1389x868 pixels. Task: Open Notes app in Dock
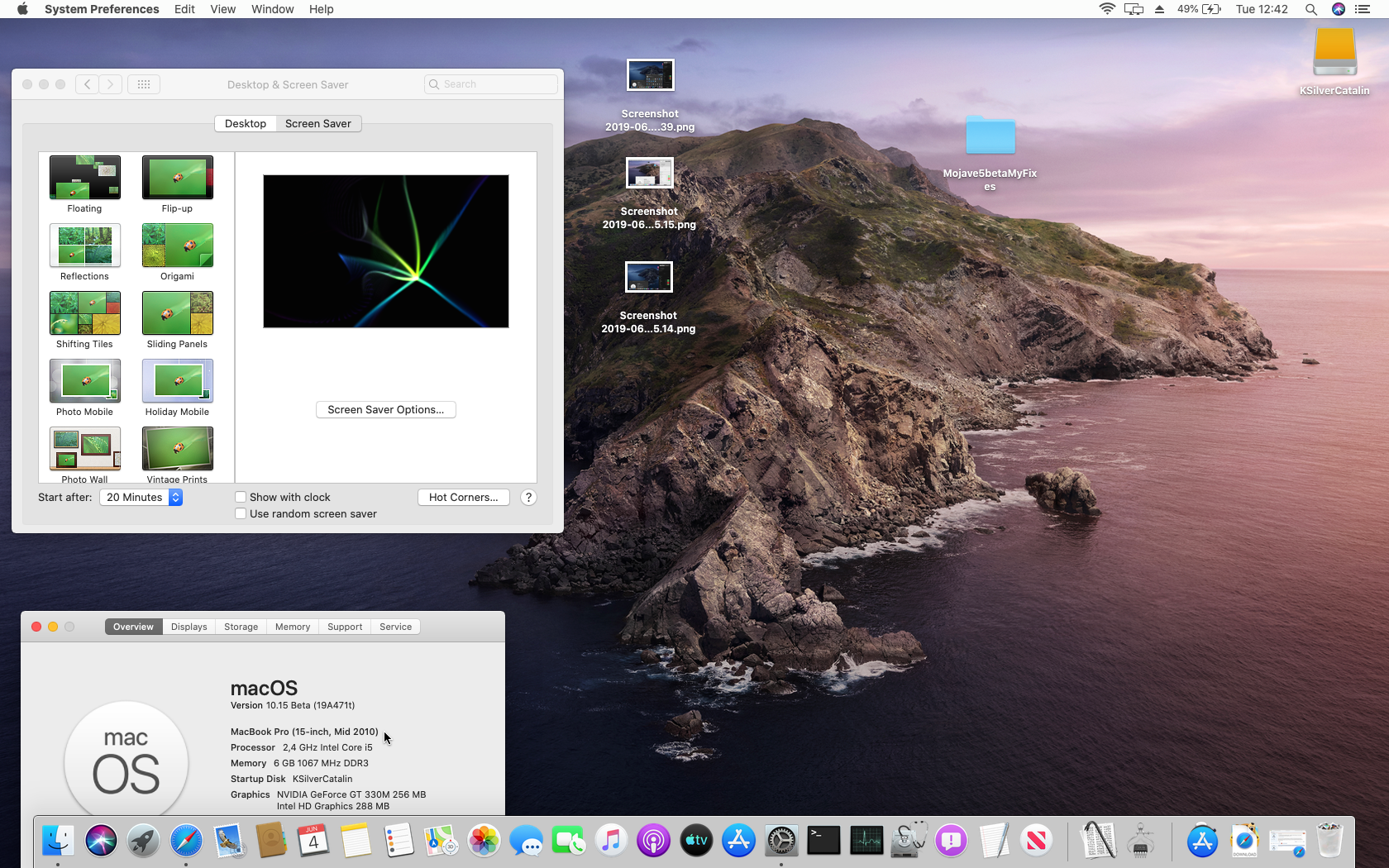tap(356, 842)
